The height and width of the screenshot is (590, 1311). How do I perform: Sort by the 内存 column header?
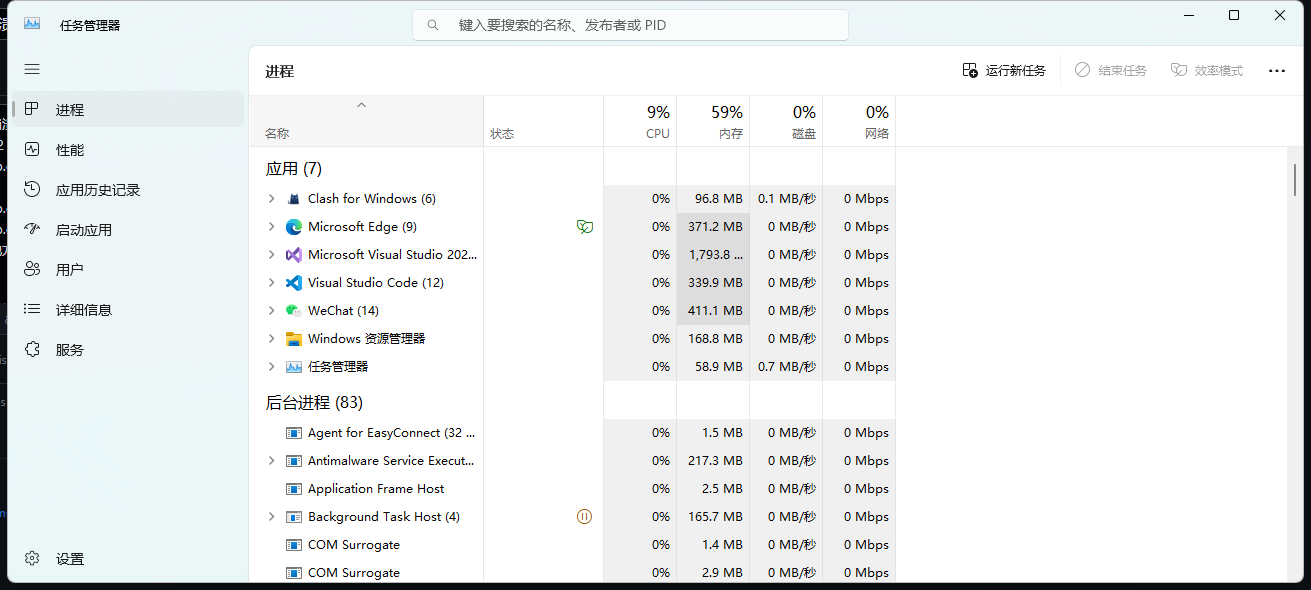point(713,121)
